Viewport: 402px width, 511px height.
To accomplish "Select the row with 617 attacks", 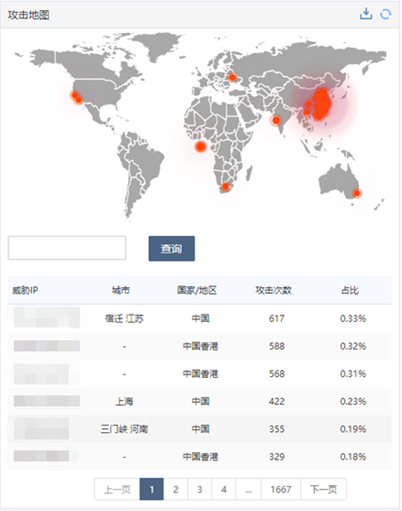I will click(x=200, y=318).
